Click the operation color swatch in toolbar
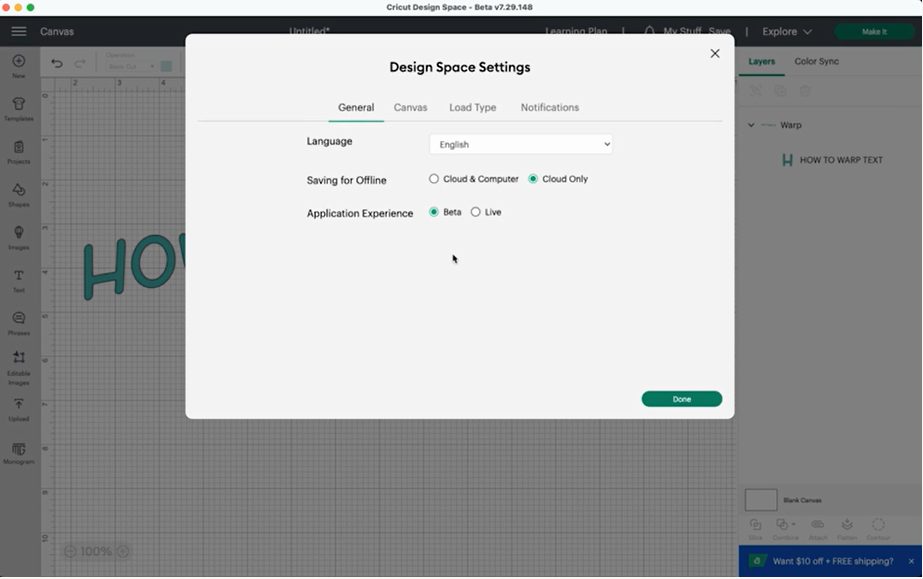Screen dimensions: 923x579 tap(167, 66)
